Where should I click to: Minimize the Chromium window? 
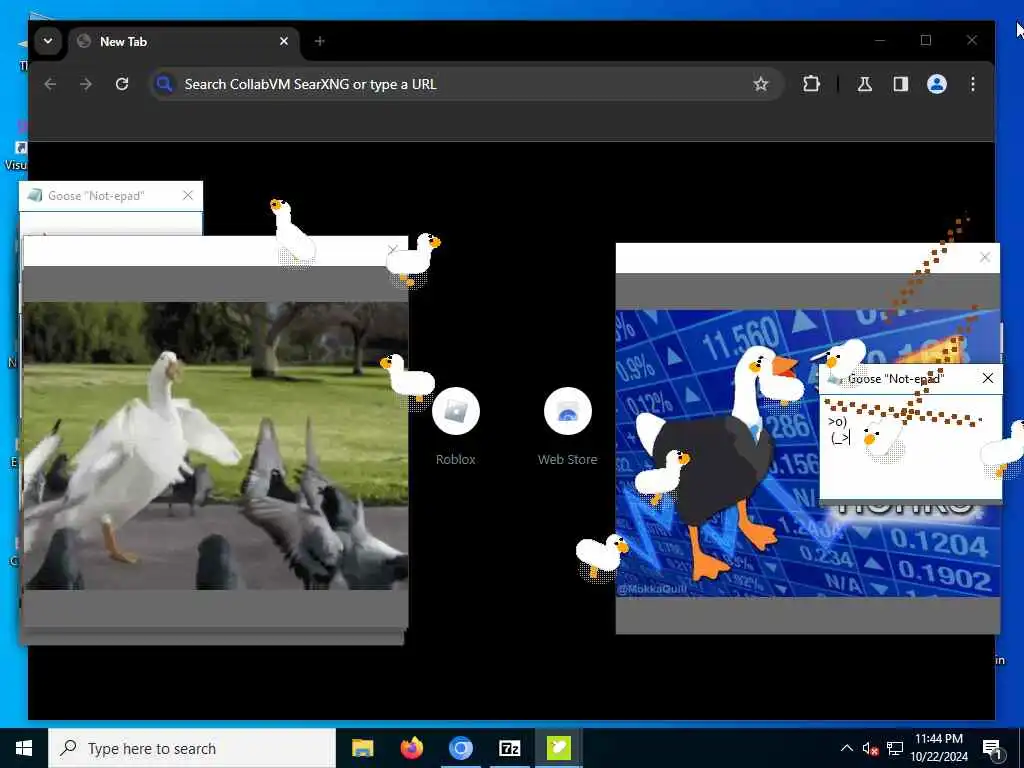pyautogui.click(x=880, y=40)
